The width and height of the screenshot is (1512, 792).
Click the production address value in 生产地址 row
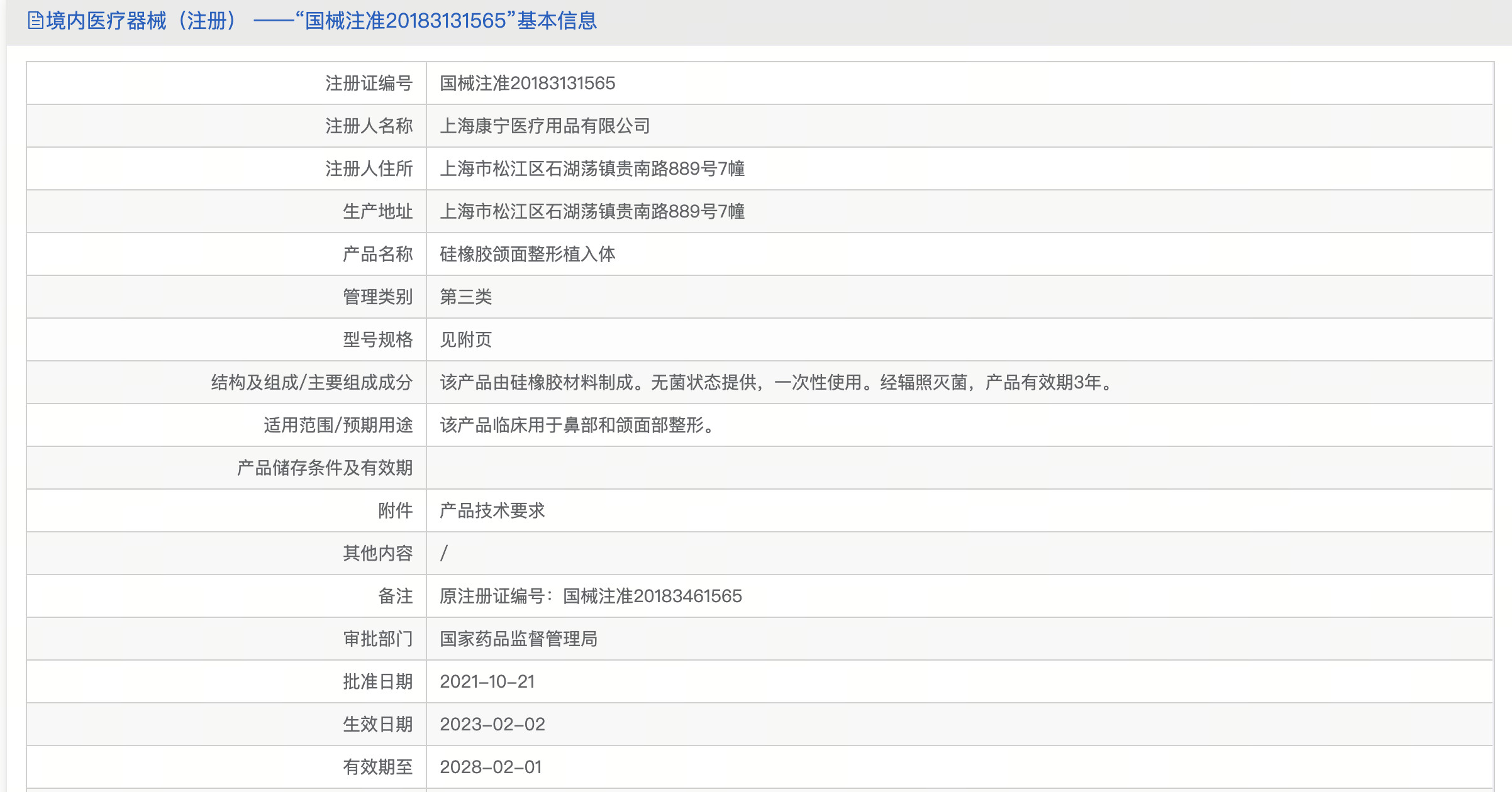(x=592, y=211)
